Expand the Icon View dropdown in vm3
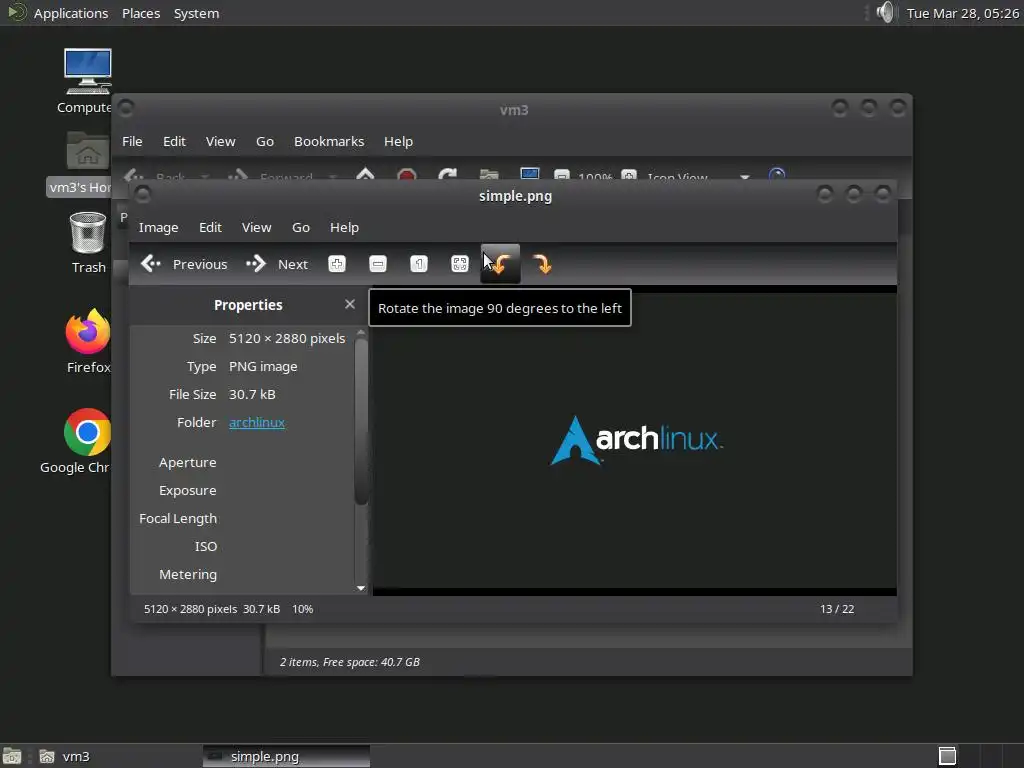The image size is (1024, 768). tap(744, 176)
